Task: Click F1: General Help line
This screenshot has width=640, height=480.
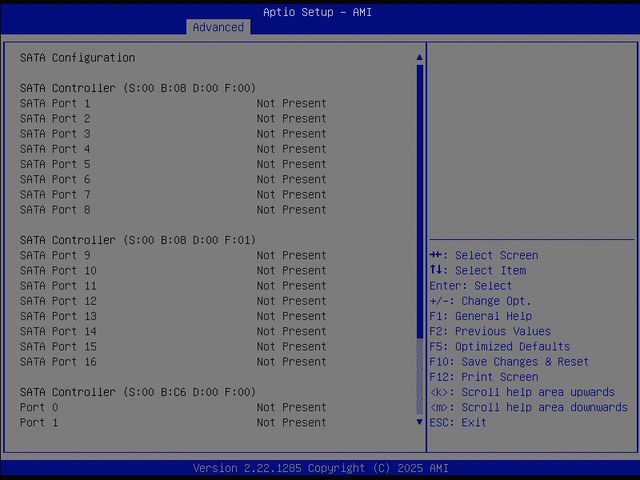Action: pyautogui.click(x=480, y=316)
